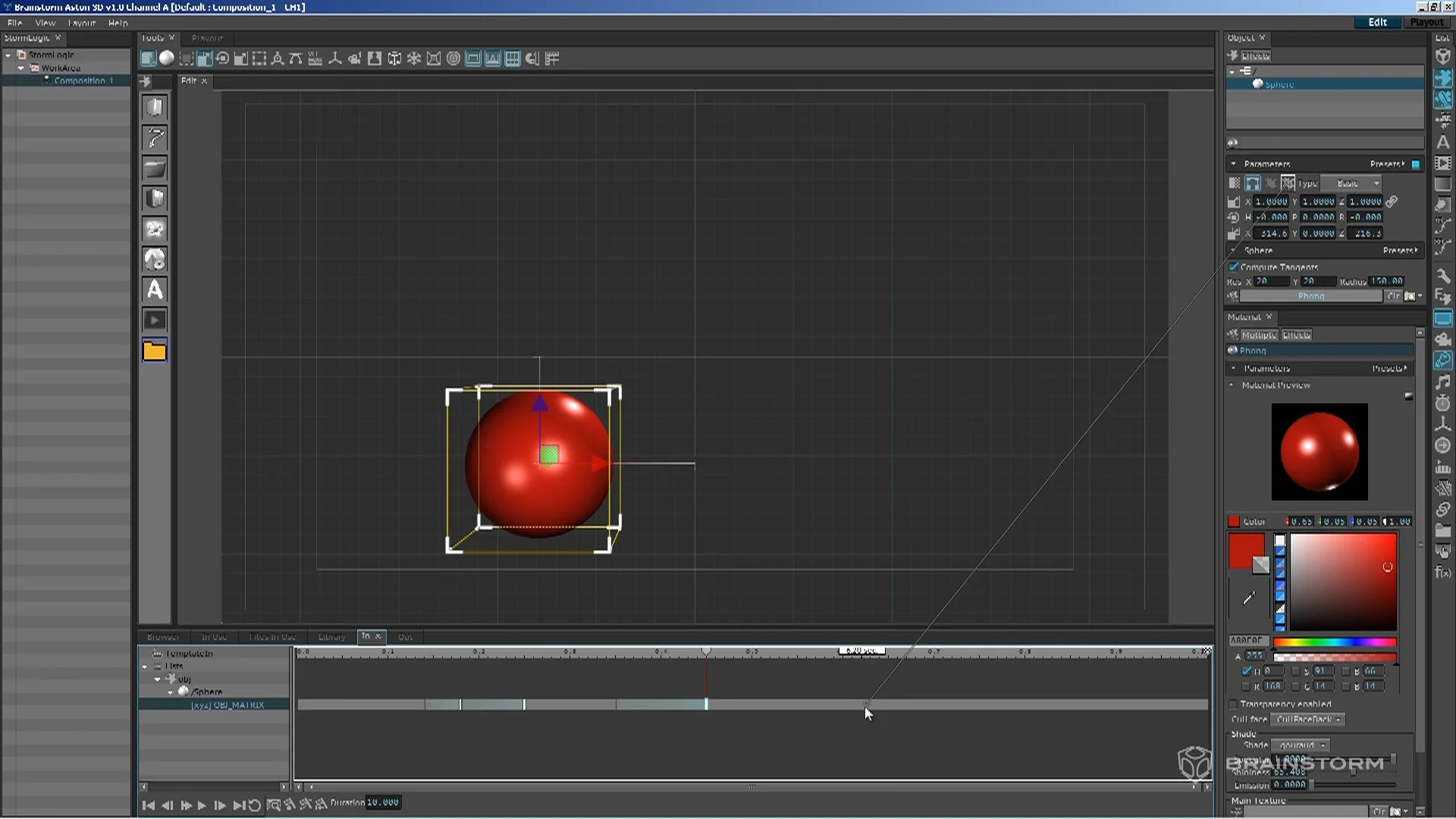Click the rotate-reset circular arrow tool icon
The height and width of the screenshot is (819, 1456).
222,58
